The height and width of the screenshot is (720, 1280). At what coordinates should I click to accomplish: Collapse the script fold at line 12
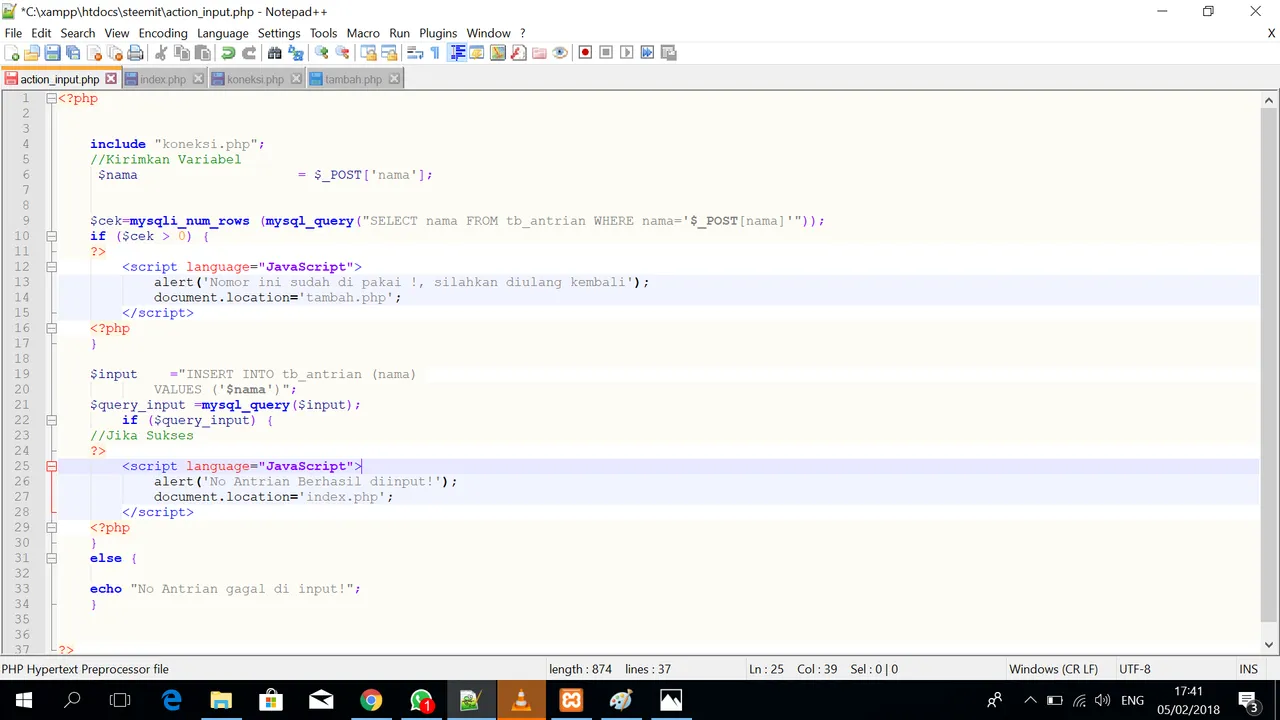[51, 267]
